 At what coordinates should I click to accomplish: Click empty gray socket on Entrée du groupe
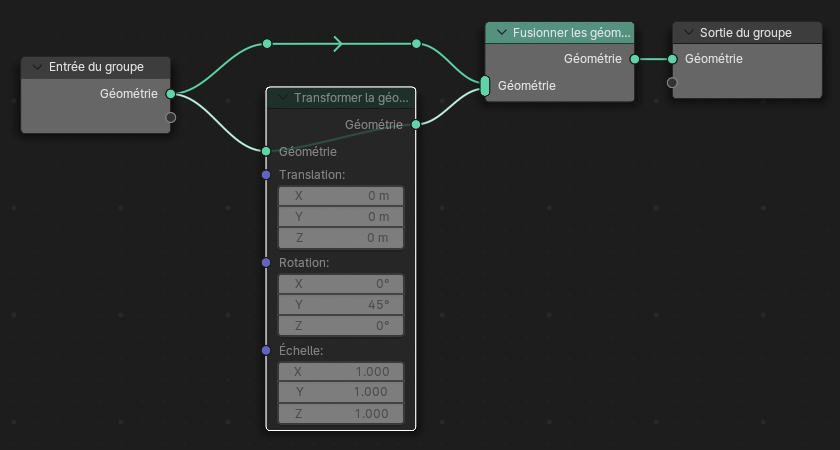pos(171,118)
